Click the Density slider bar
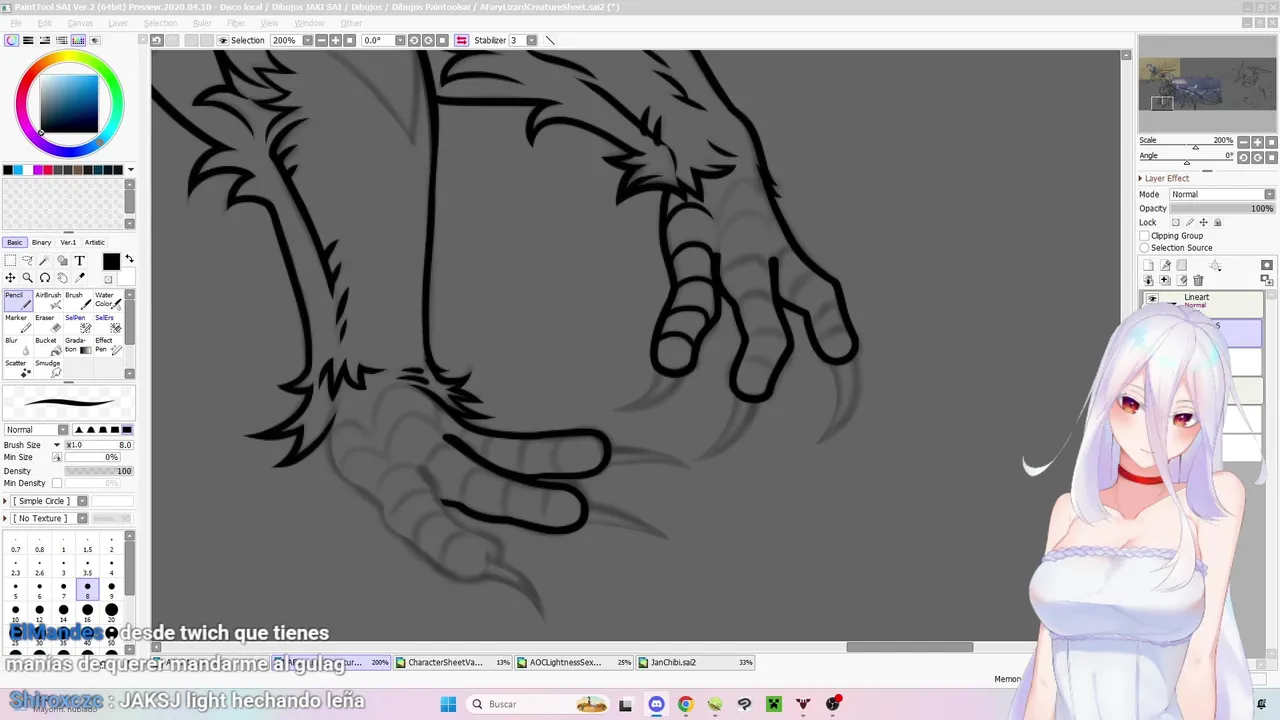The height and width of the screenshot is (720, 1280). tap(99, 471)
